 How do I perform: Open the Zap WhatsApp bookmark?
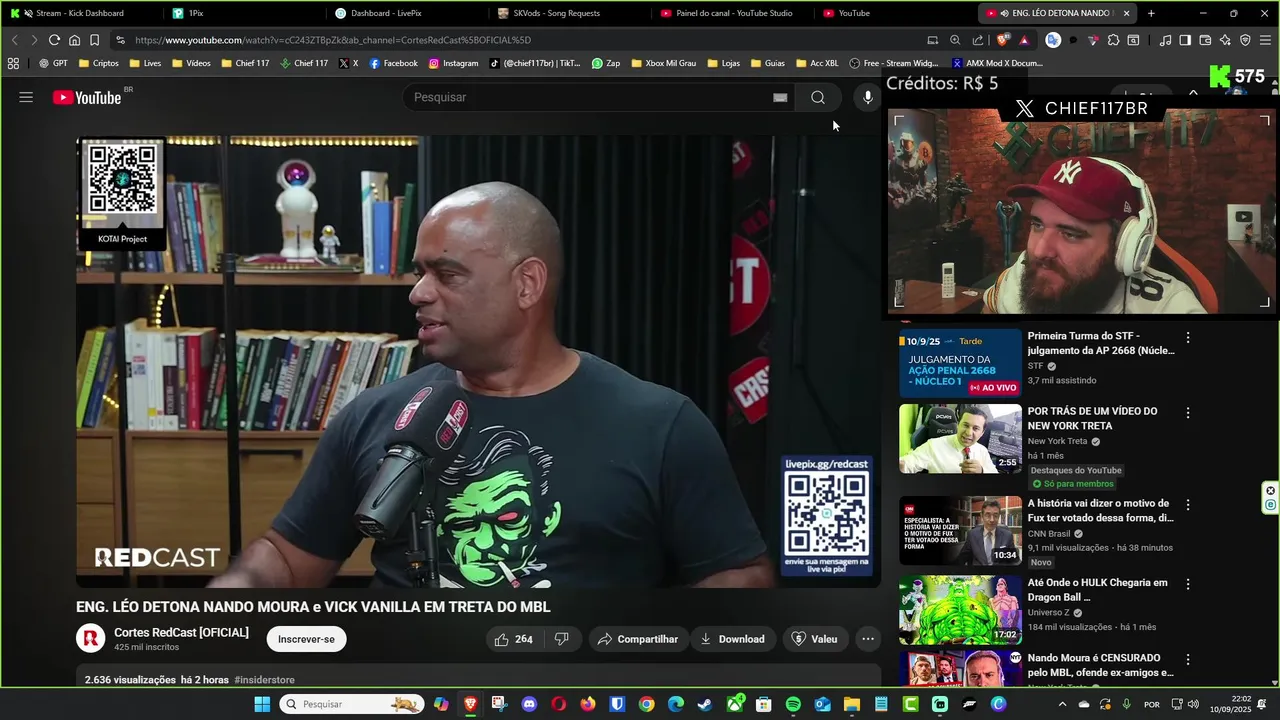(x=605, y=63)
